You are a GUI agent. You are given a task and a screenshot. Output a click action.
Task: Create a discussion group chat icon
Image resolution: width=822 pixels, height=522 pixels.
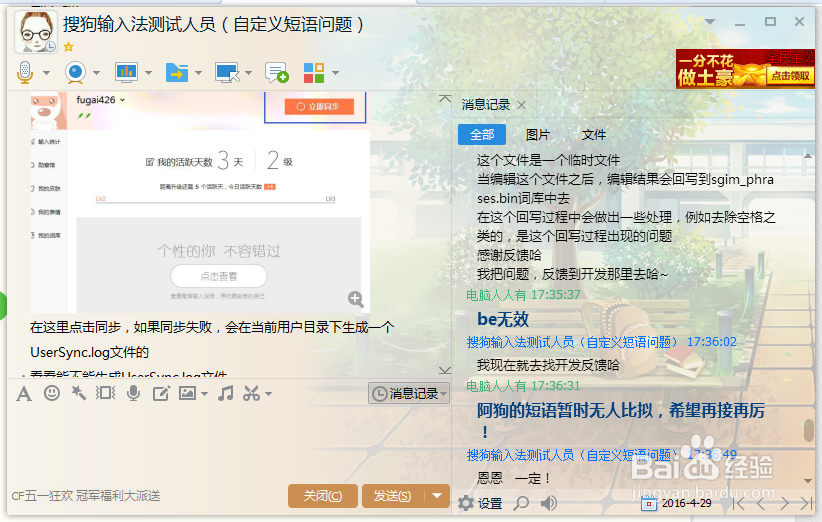click(276, 72)
